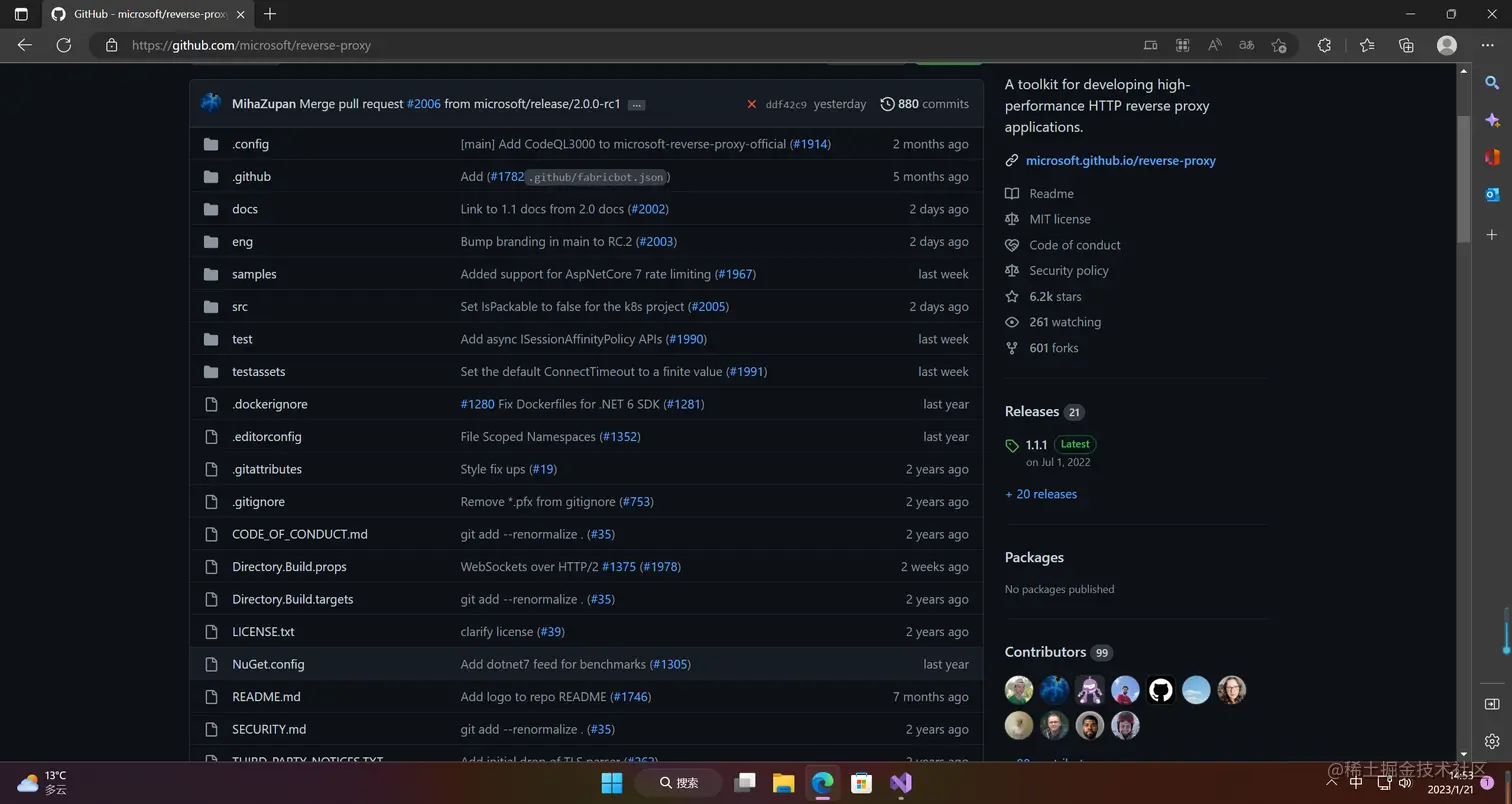Go back to the previous page
The image size is (1512, 804).
[25, 45]
